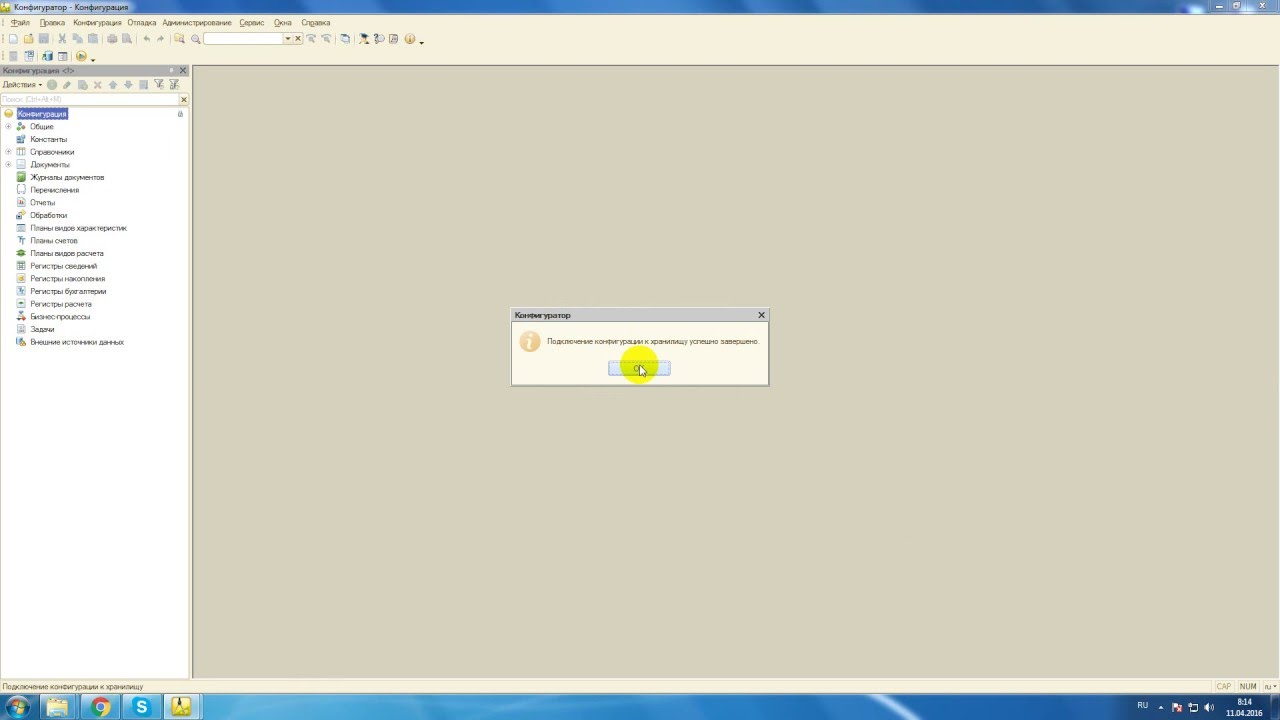Open the toolbar search field dropdown
This screenshot has width=1280, height=720.
click(x=288, y=39)
